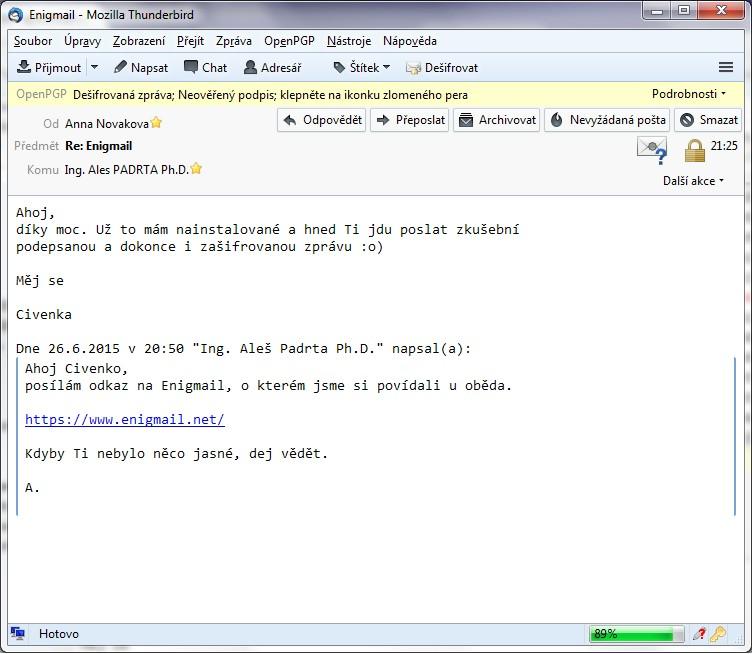Click the broken pen signature status icon
Screen dimensions: 752x654
point(699,634)
